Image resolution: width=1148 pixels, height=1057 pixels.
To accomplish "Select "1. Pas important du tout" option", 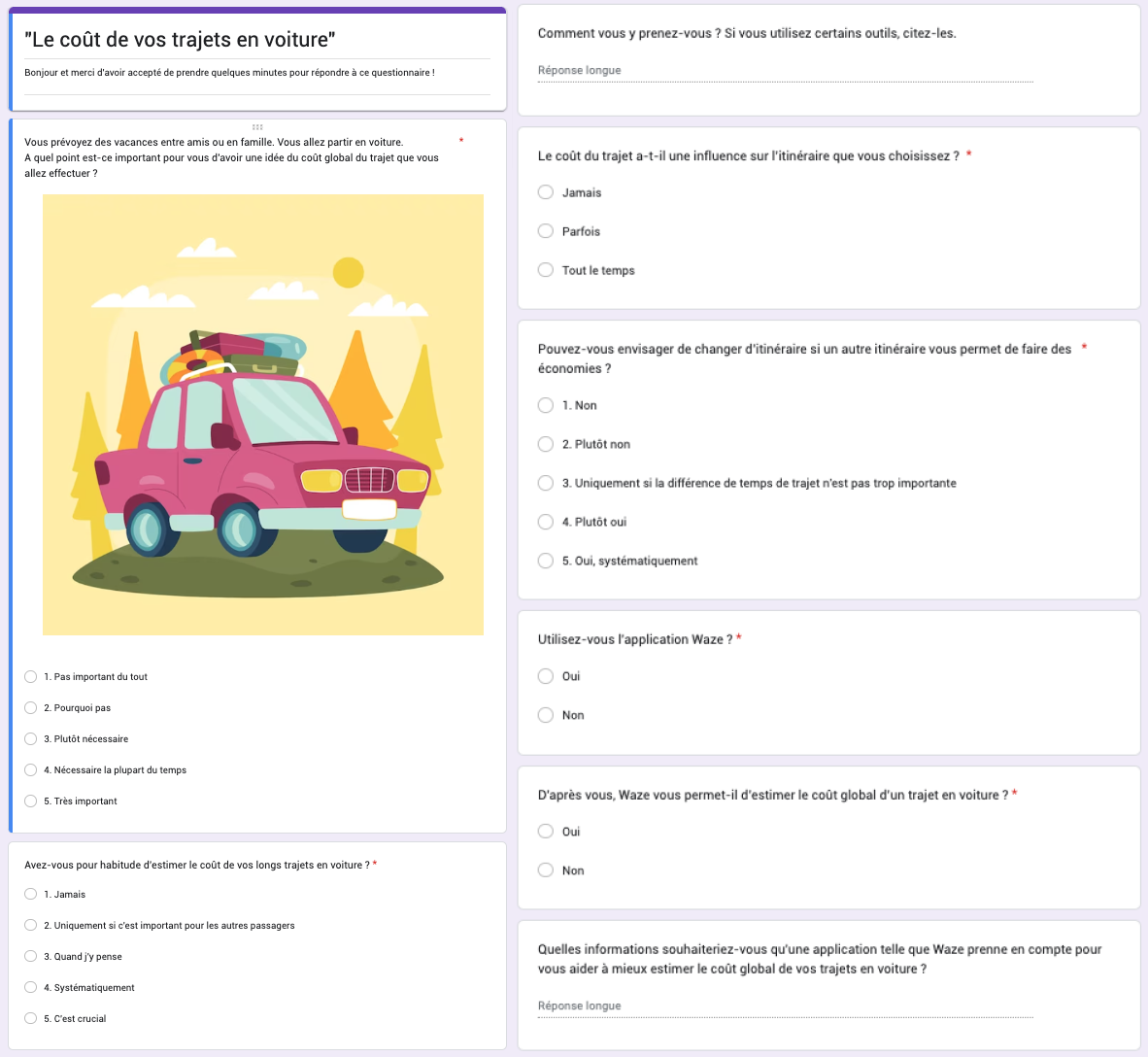I will pos(31,677).
